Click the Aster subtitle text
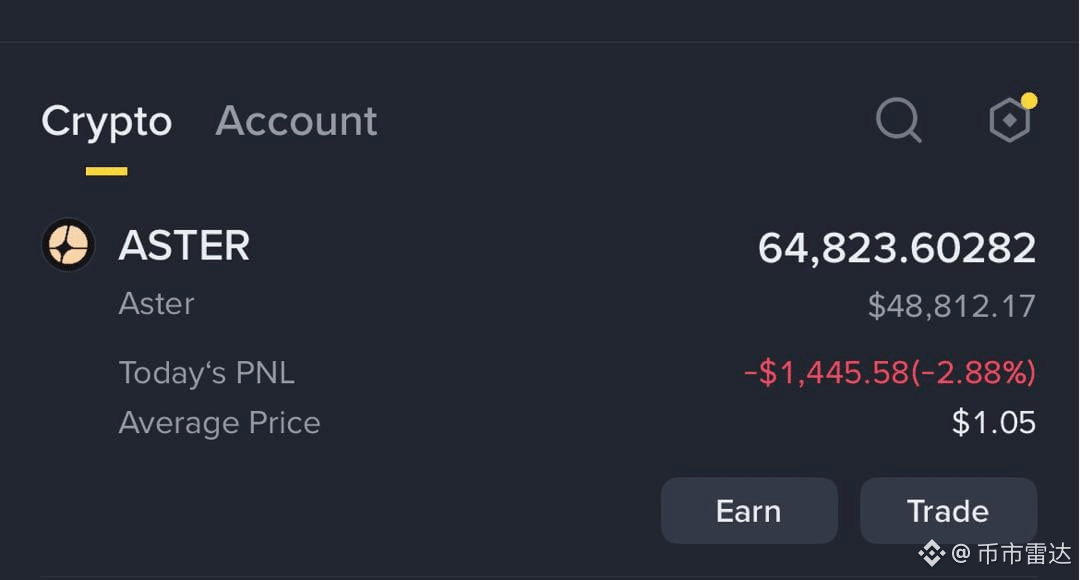Image resolution: width=1080 pixels, height=580 pixels. click(x=156, y=304)
